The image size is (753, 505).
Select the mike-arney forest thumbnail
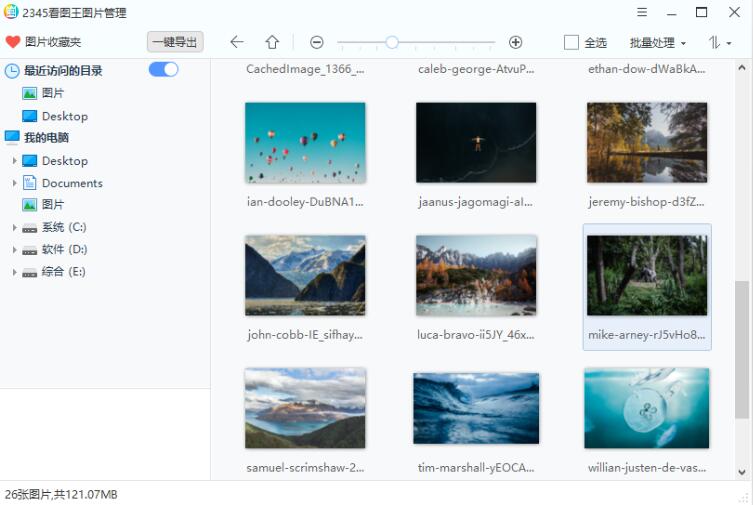(647, 276)
